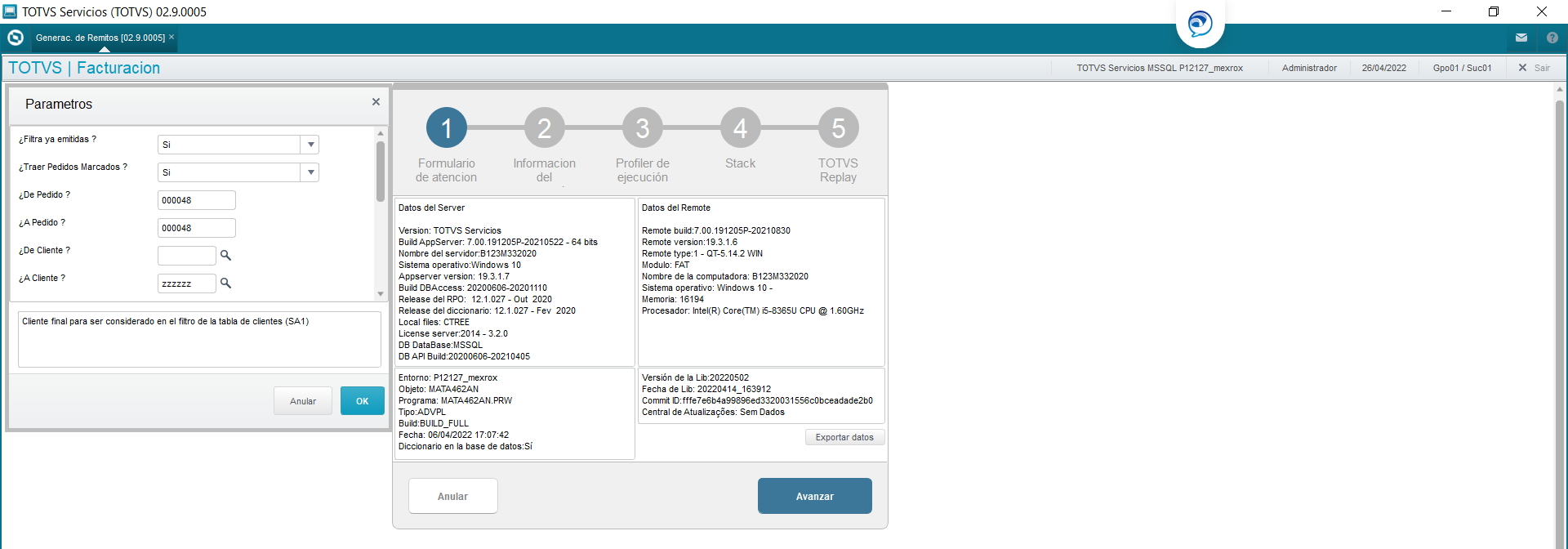
Task: Click Anular in the wizard panel
Action: pos(452,496)
